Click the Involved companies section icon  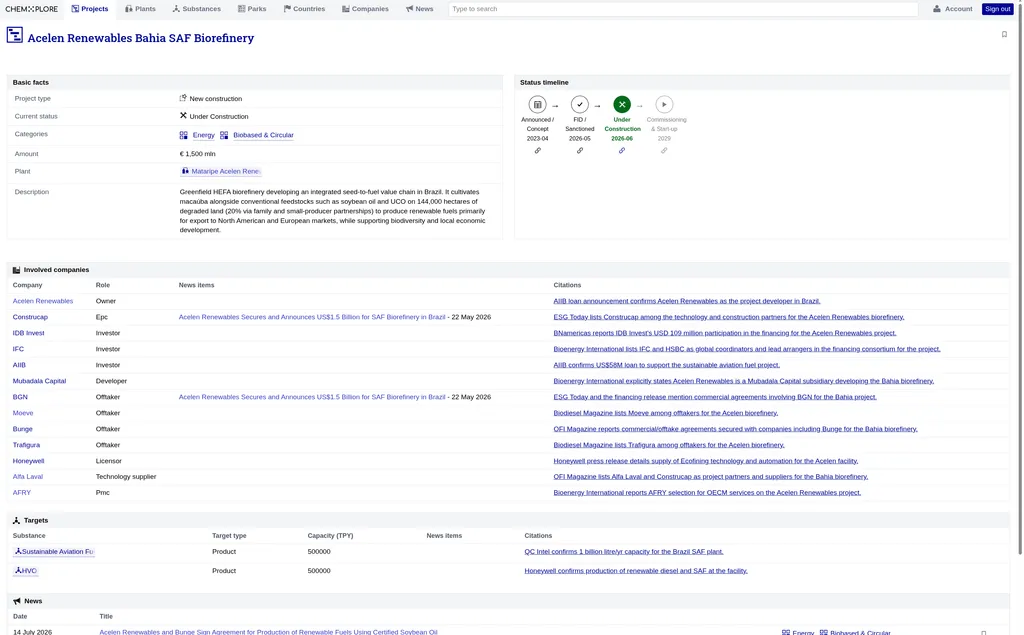(x=16, y=270)
